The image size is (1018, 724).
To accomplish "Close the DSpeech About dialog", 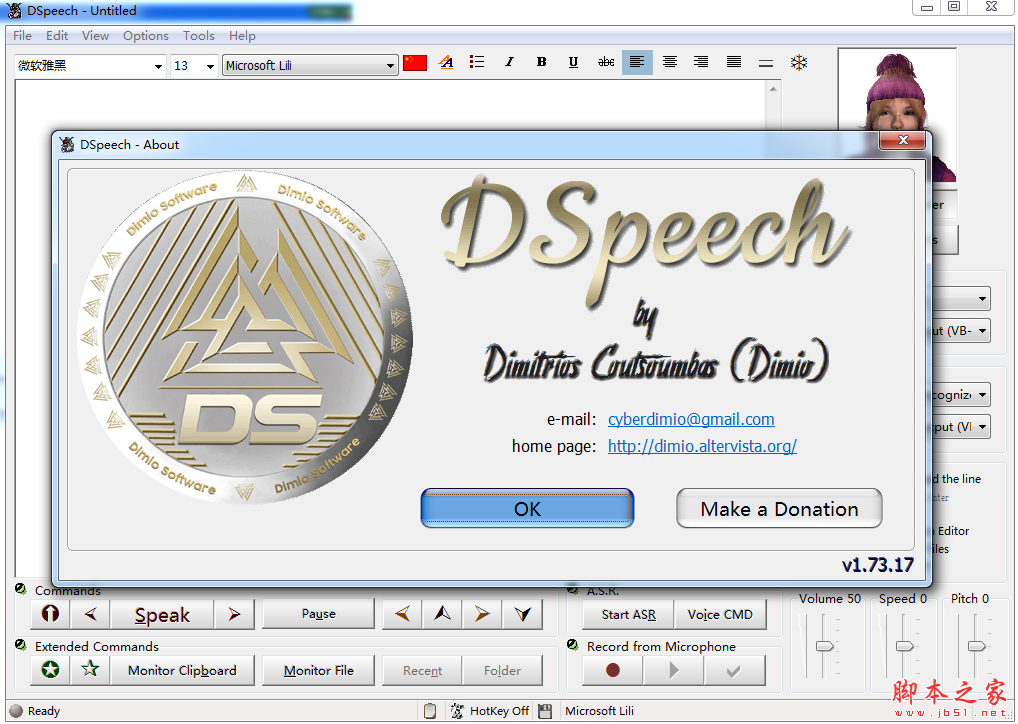I will tap(902, 140).
